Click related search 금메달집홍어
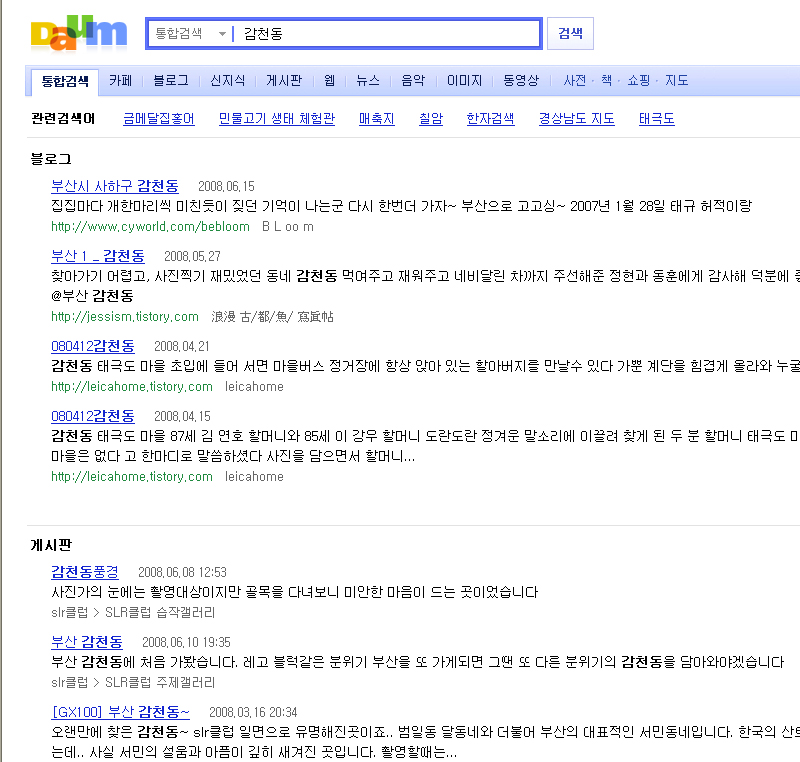800x762 pixels. [159, 119]
